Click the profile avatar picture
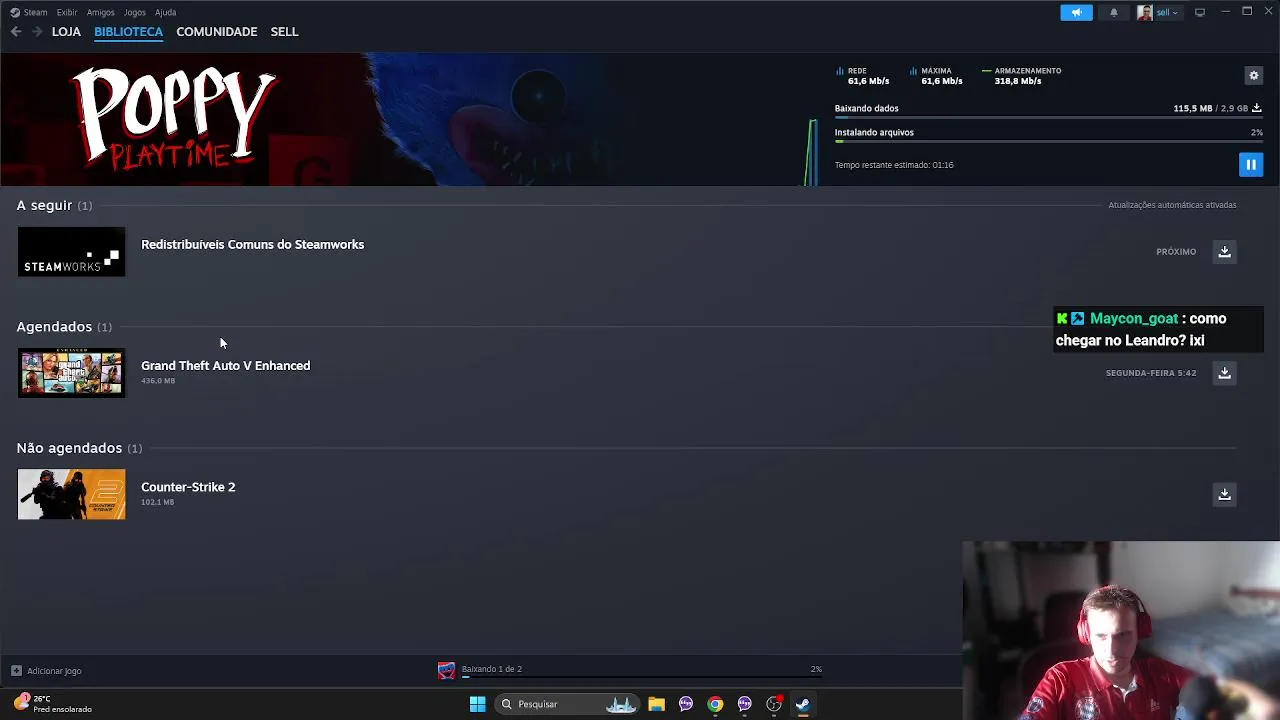 pyautogui.click(x=1145, y=12)
